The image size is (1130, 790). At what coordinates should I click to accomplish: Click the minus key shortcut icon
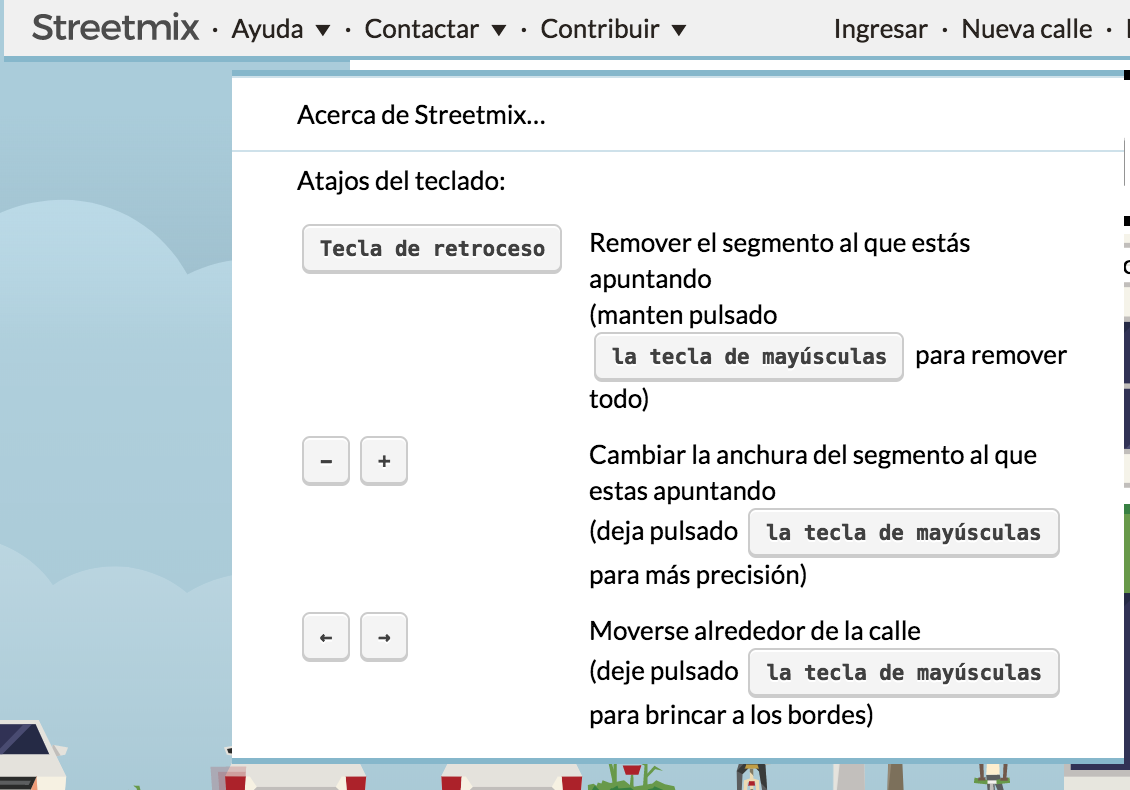point(325,461)
